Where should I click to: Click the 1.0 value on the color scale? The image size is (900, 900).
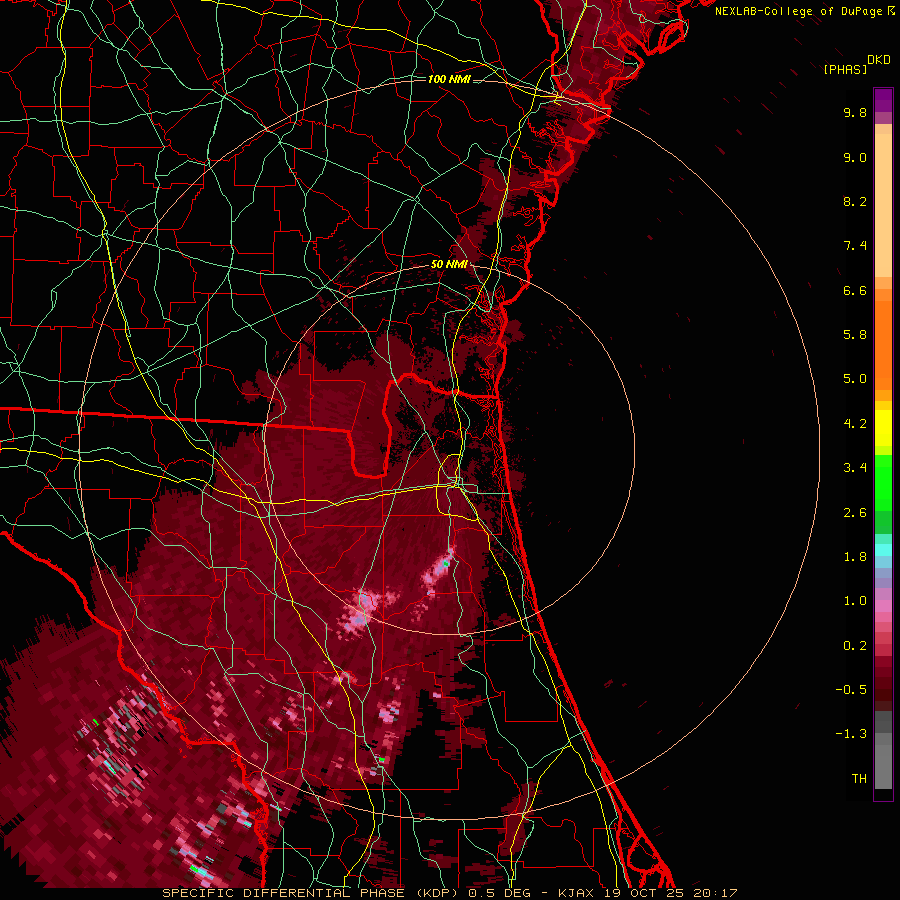pyautogui.click(x=855, y=601)
